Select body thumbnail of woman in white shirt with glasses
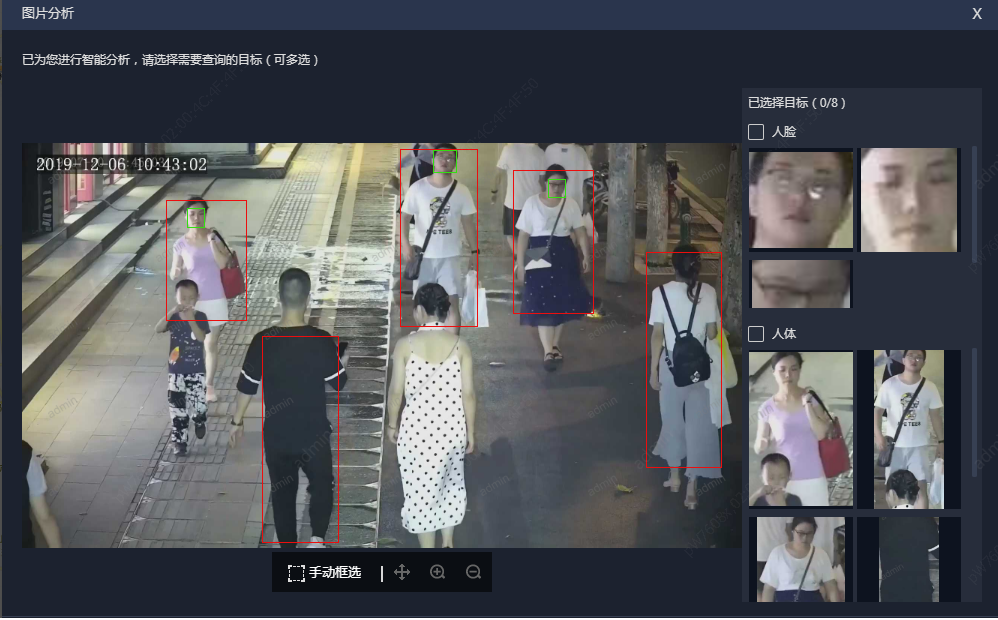Screen dimensions: 998x620 (x=801, y=559)
